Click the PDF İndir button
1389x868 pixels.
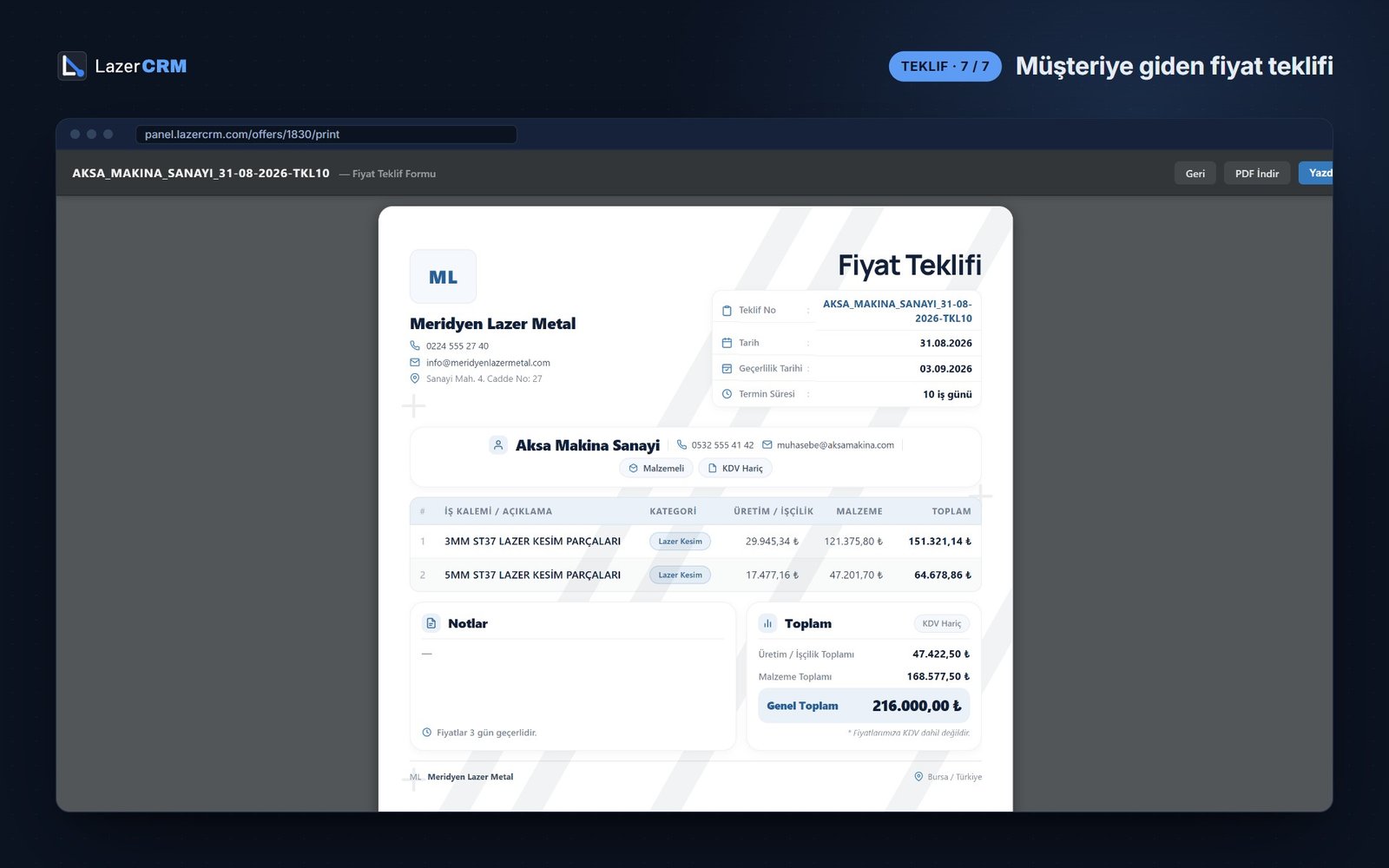pos(1257,174)
